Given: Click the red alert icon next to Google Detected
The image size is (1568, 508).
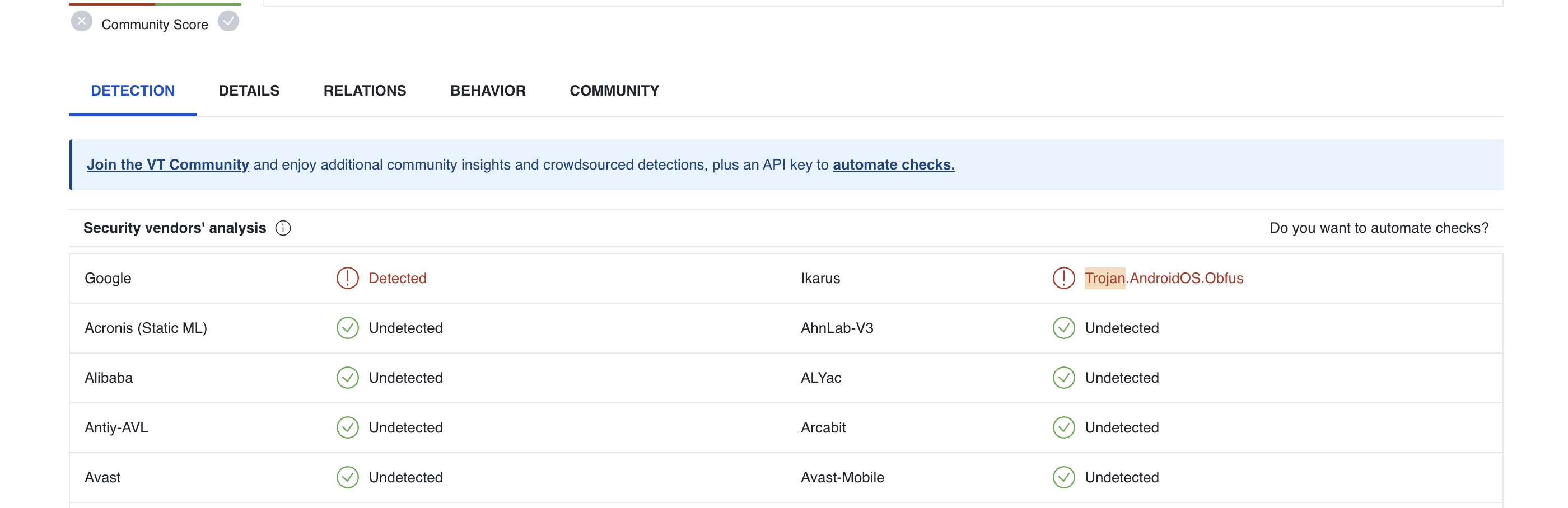Looking at the screenshot, I should tap(348, 278).
